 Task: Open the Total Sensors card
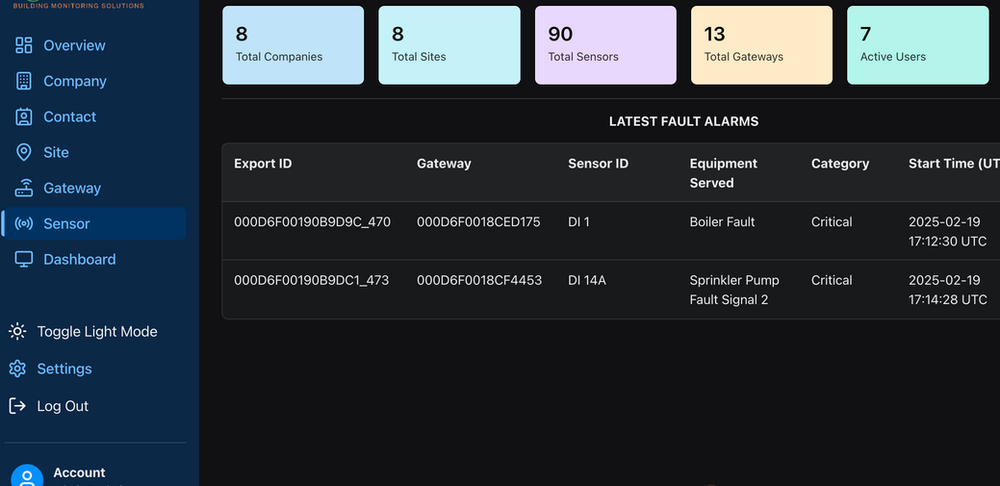tap(606, 45)
